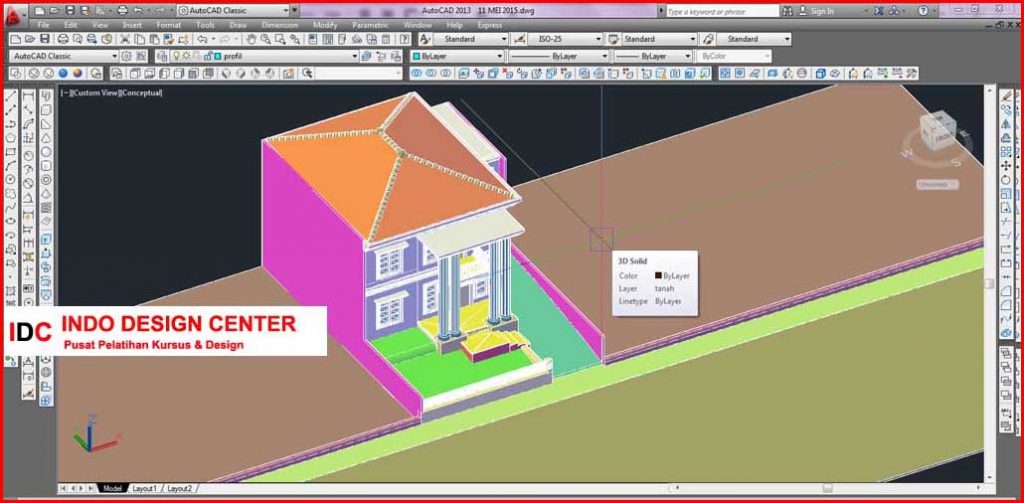Screen dimensions: 1024x503
Task: Click the Custom View viewport label
Action: [x=95, y=93]
